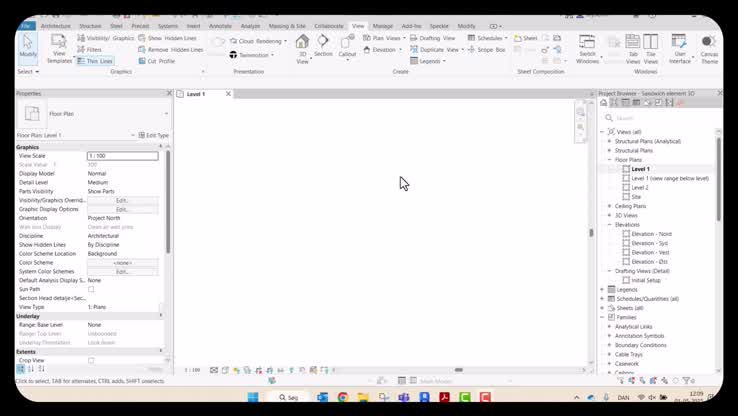Create a new Sheet

[525, 38]
